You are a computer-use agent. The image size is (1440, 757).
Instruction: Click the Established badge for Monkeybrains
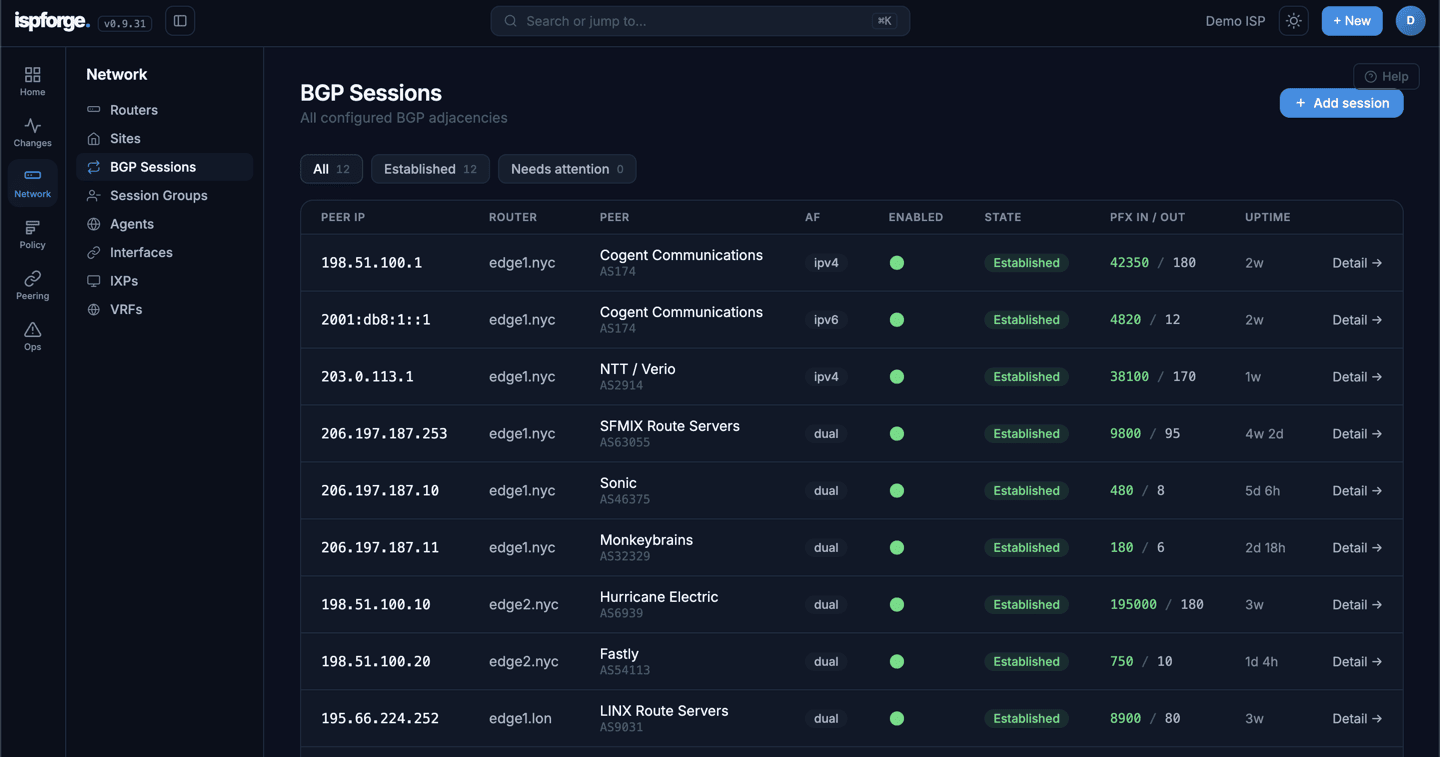[x=1026, y=548]
